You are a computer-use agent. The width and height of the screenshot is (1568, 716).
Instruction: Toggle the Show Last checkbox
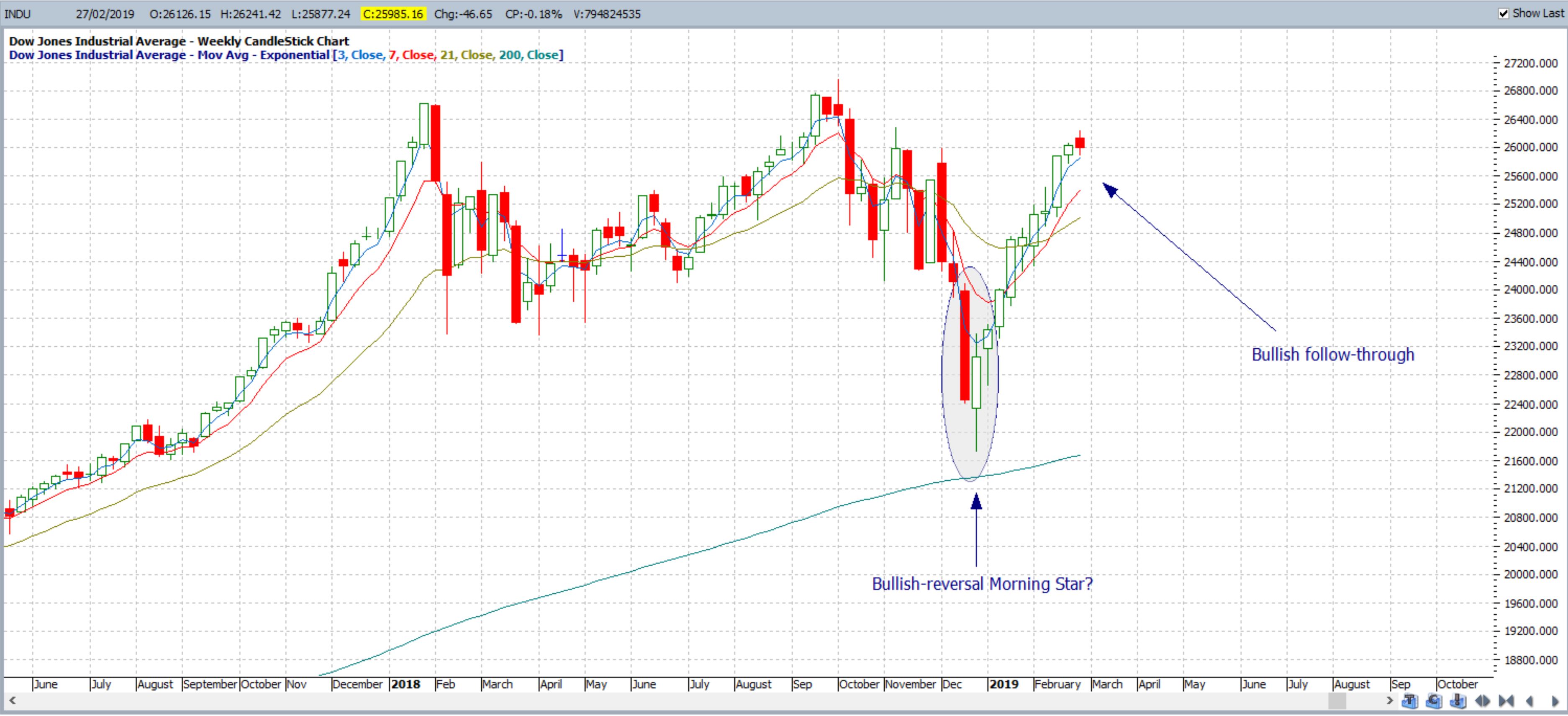[x=1504, y=13]
